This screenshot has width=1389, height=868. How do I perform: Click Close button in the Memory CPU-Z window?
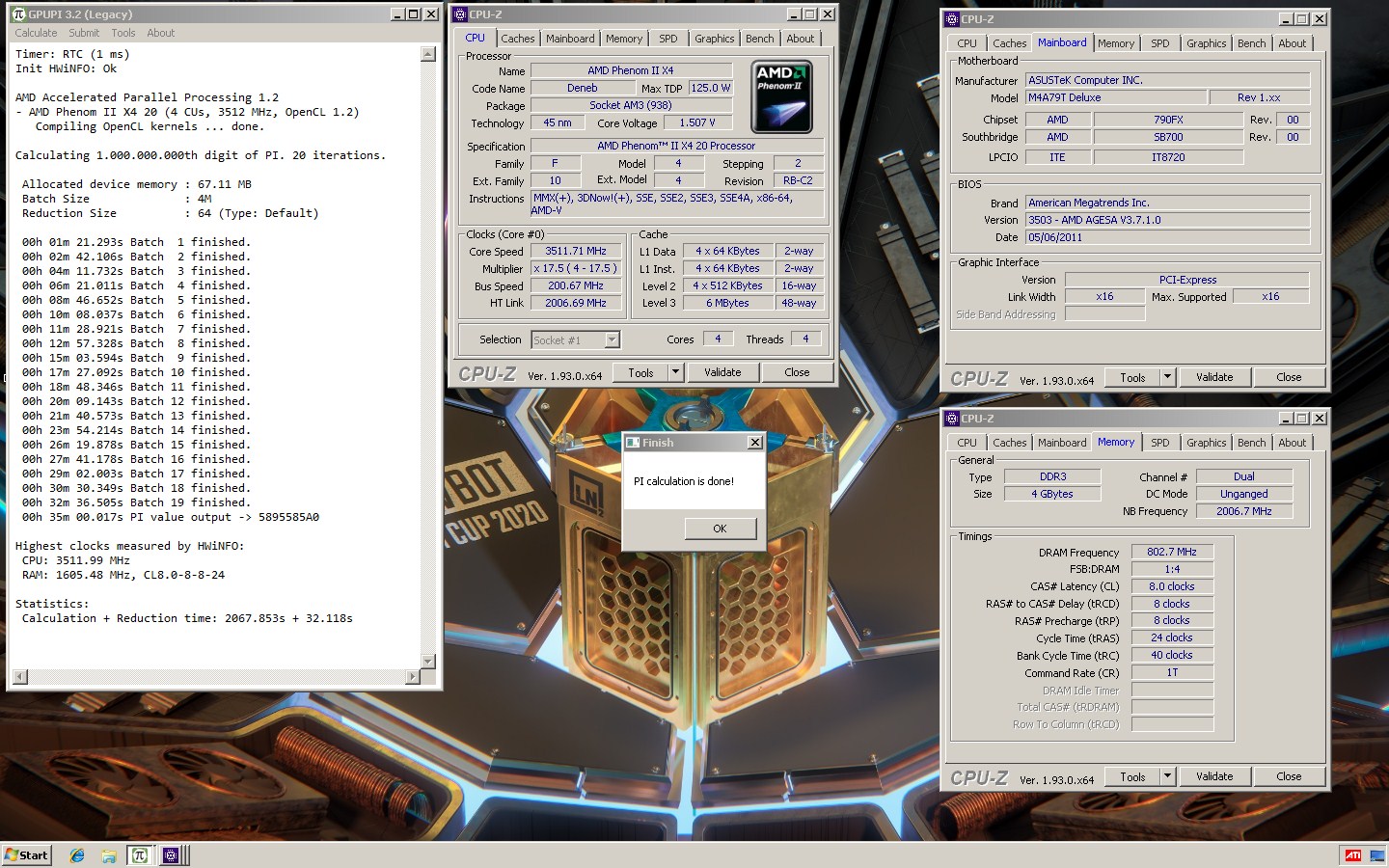(1289, 776)
